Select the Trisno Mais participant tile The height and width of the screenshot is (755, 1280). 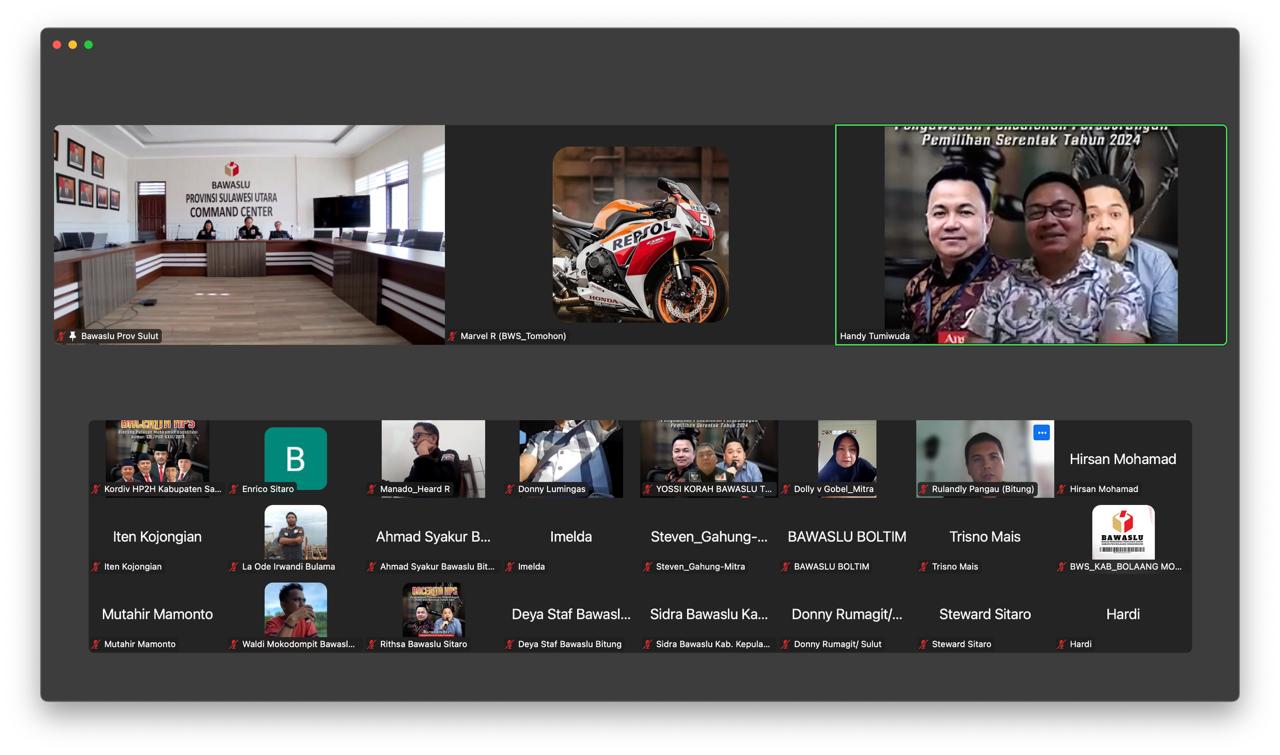click(985, 537)
